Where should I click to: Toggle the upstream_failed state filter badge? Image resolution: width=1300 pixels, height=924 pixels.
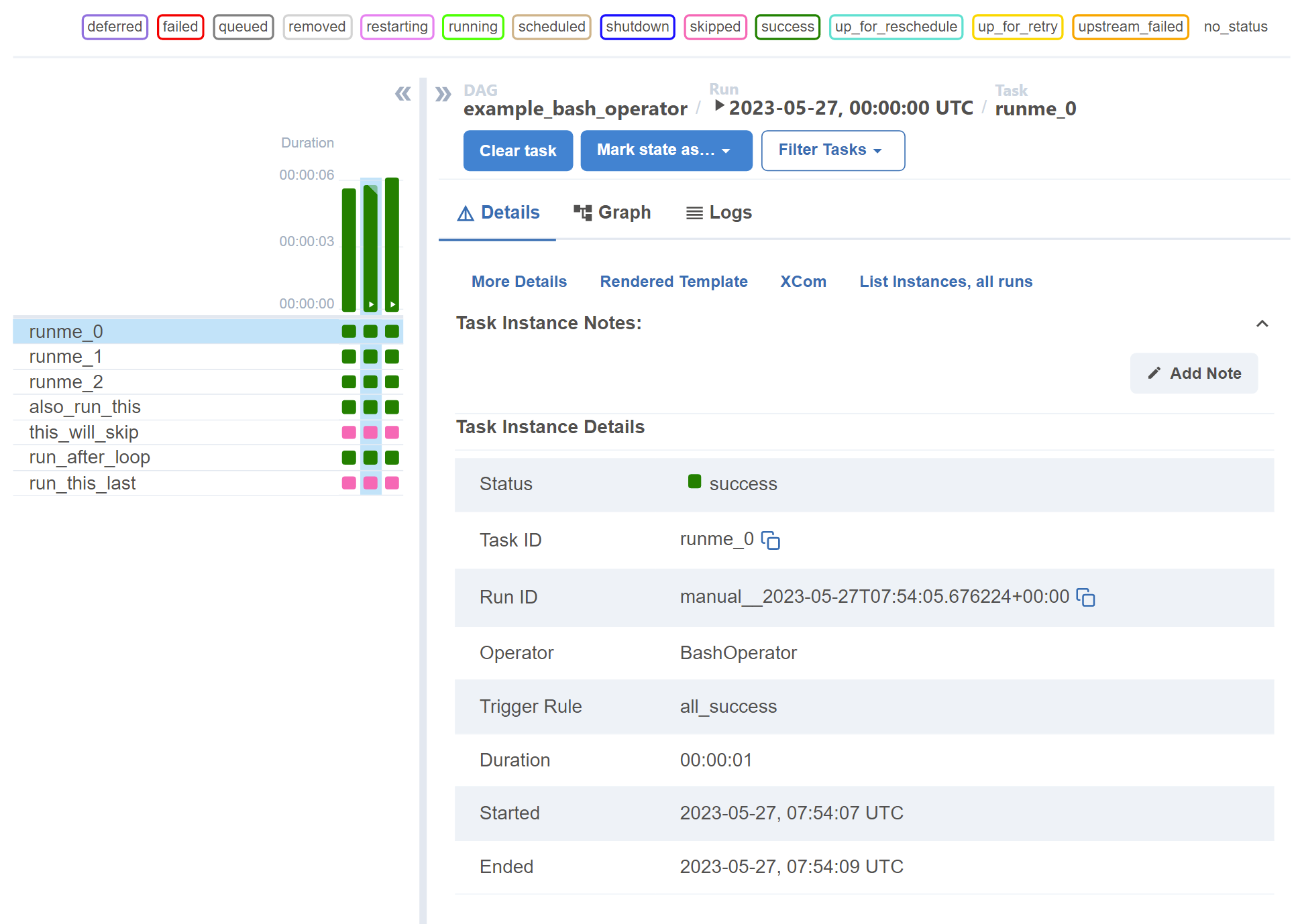coord(1130,27)
